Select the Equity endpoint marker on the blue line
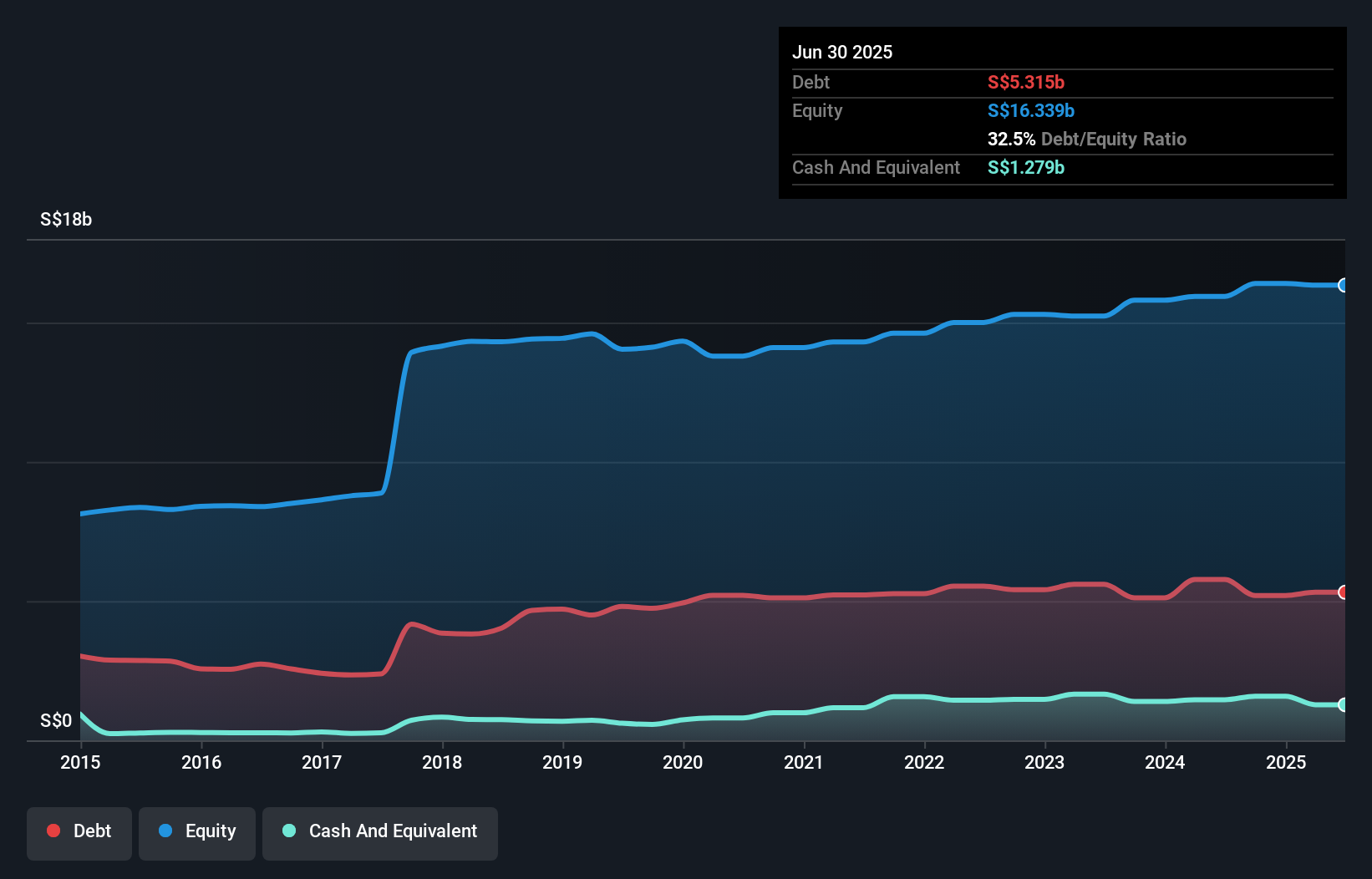 pyautogui.click(x=1343, y=286)
